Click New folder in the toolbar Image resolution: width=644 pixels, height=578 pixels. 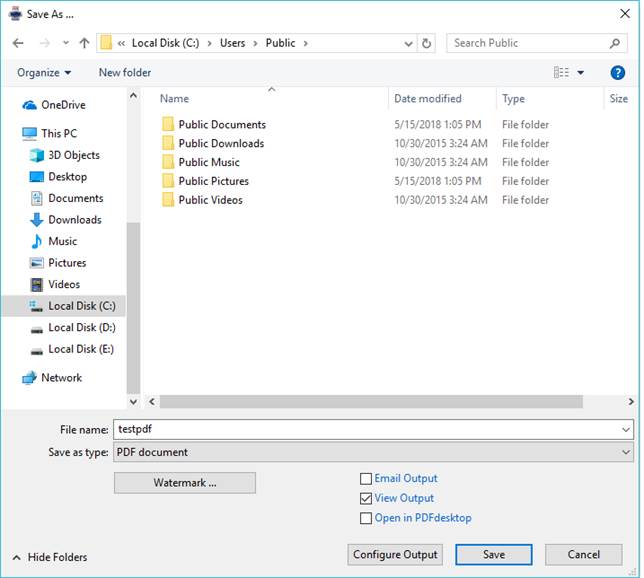coord(125,73)
